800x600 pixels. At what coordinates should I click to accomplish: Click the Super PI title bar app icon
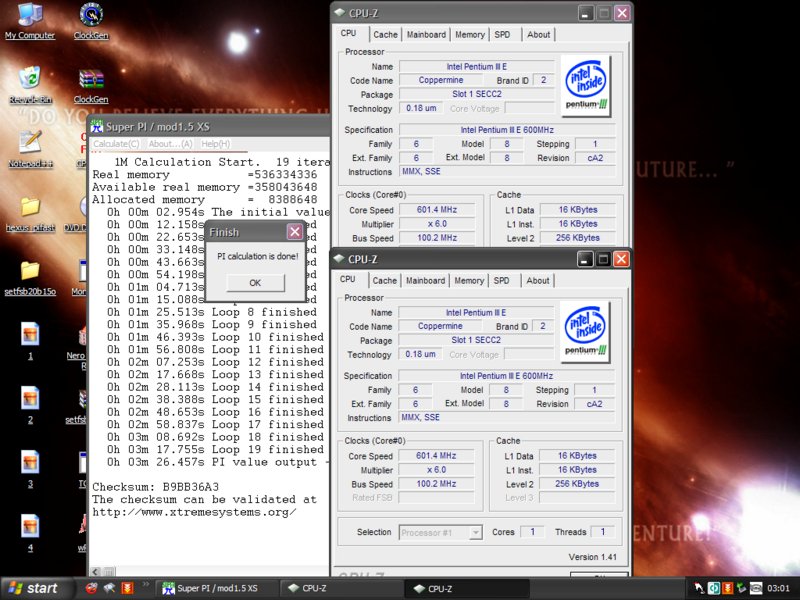pyautogui.click(x=97, y=127)
